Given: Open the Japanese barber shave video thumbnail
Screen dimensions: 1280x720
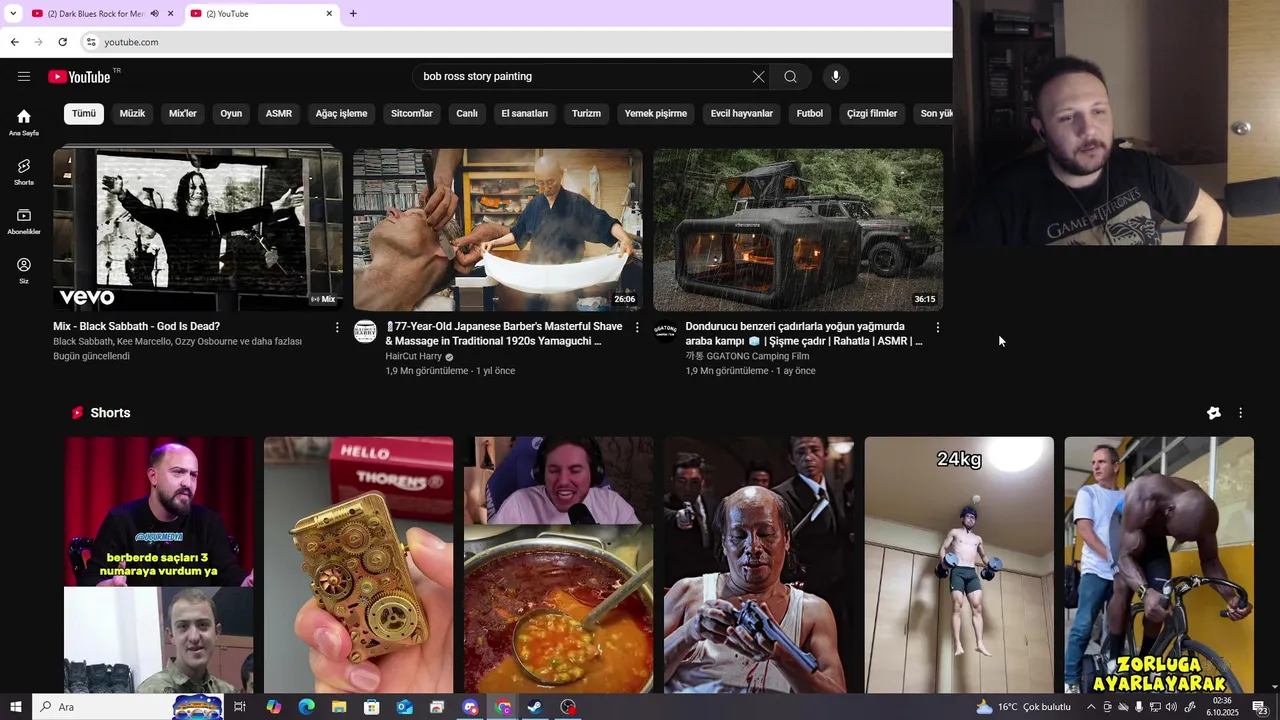Looking at the screenshot, I should pos(498,230).
